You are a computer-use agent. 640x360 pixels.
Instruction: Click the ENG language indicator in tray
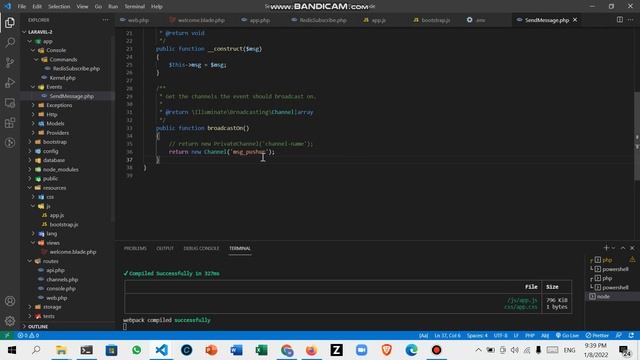(569, 350)
